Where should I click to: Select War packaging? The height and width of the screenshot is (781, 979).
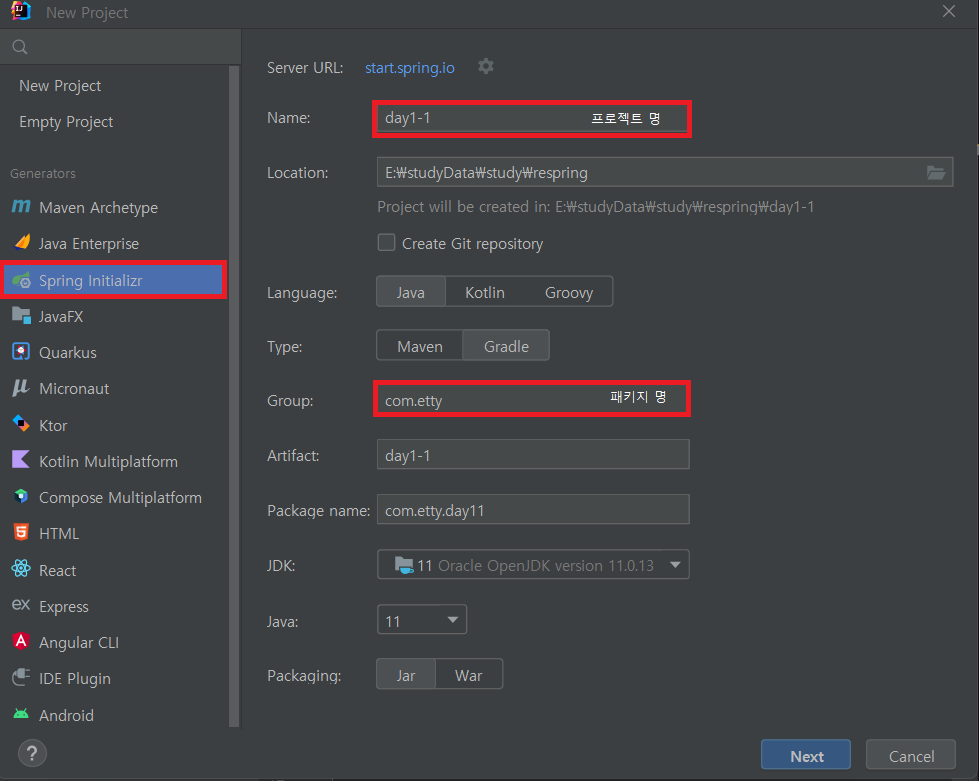(469, 674)
